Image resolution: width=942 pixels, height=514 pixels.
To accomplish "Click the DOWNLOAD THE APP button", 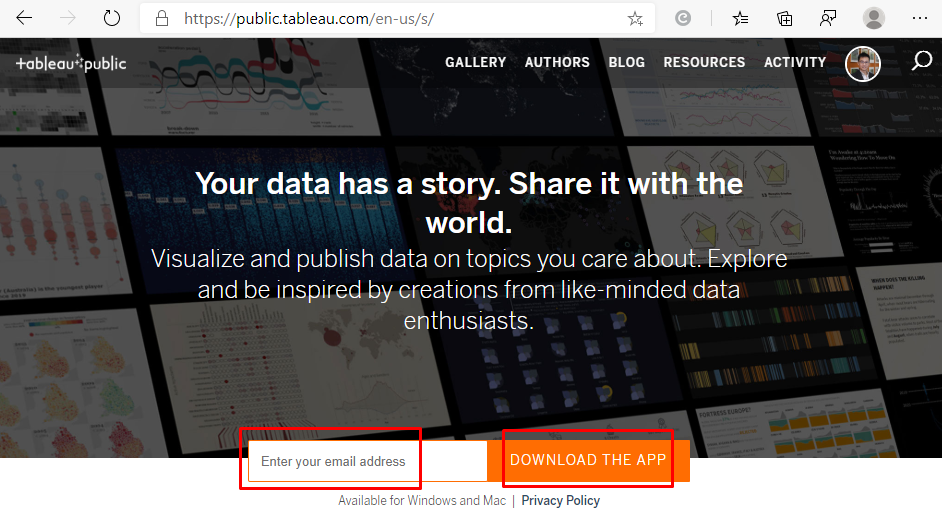I will pyautogui.click(x=588, y=461).
